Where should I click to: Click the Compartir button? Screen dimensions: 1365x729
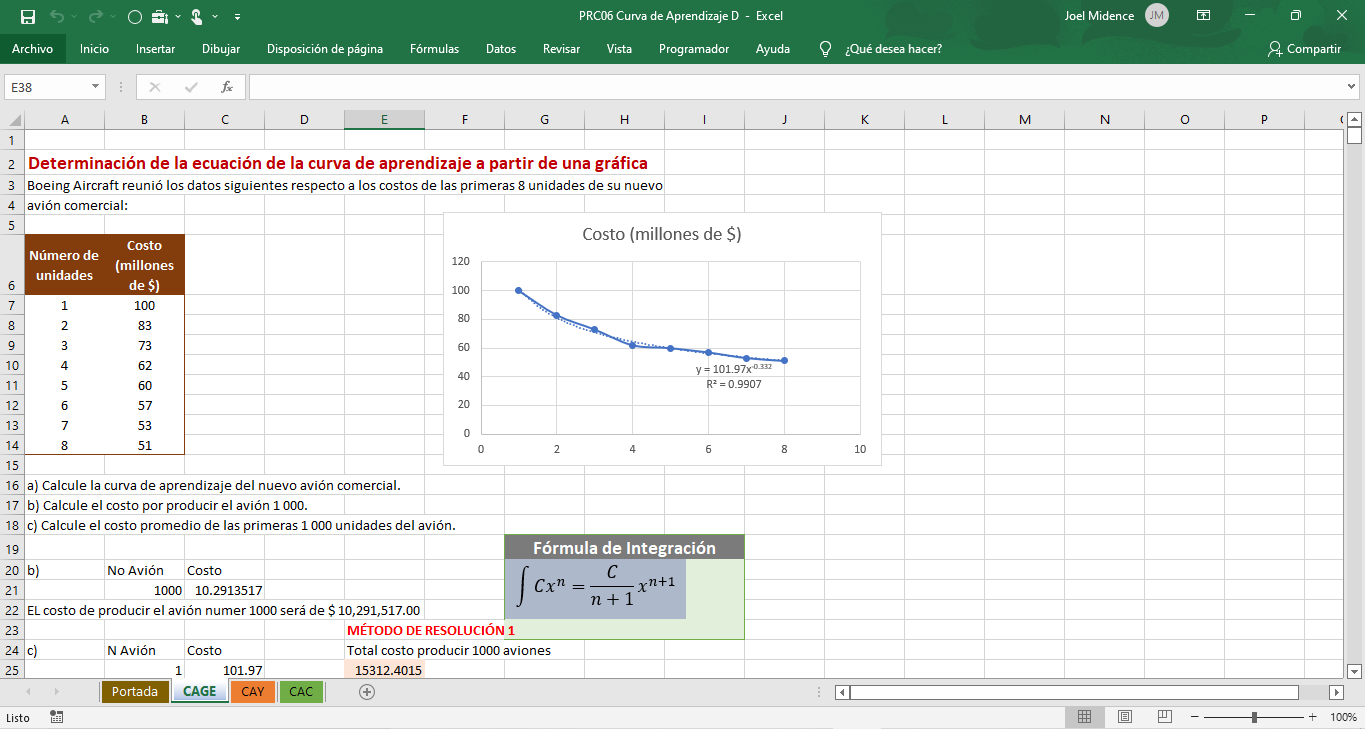1304,49
